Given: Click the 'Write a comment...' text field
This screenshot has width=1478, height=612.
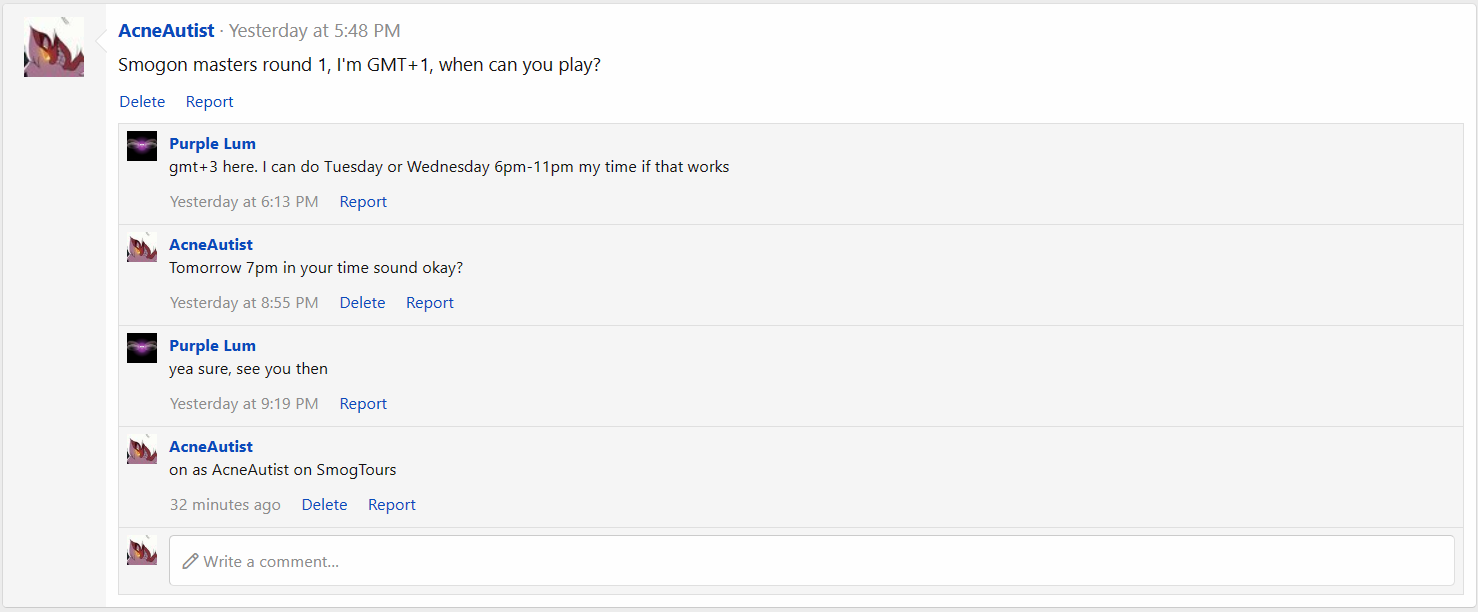Looking at the screenshot, I should coord(811,561).
